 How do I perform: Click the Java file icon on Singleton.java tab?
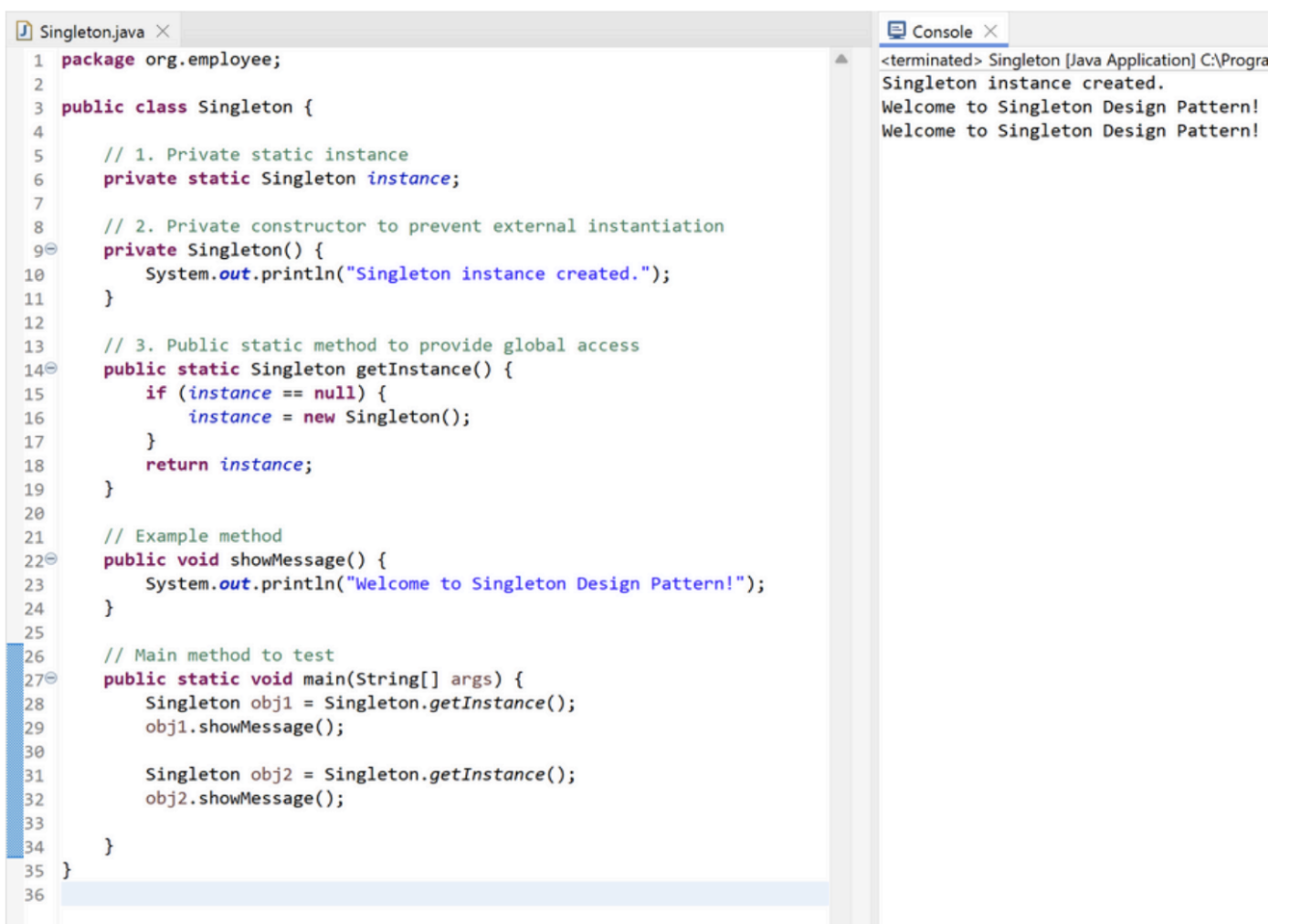coord(24,32)
